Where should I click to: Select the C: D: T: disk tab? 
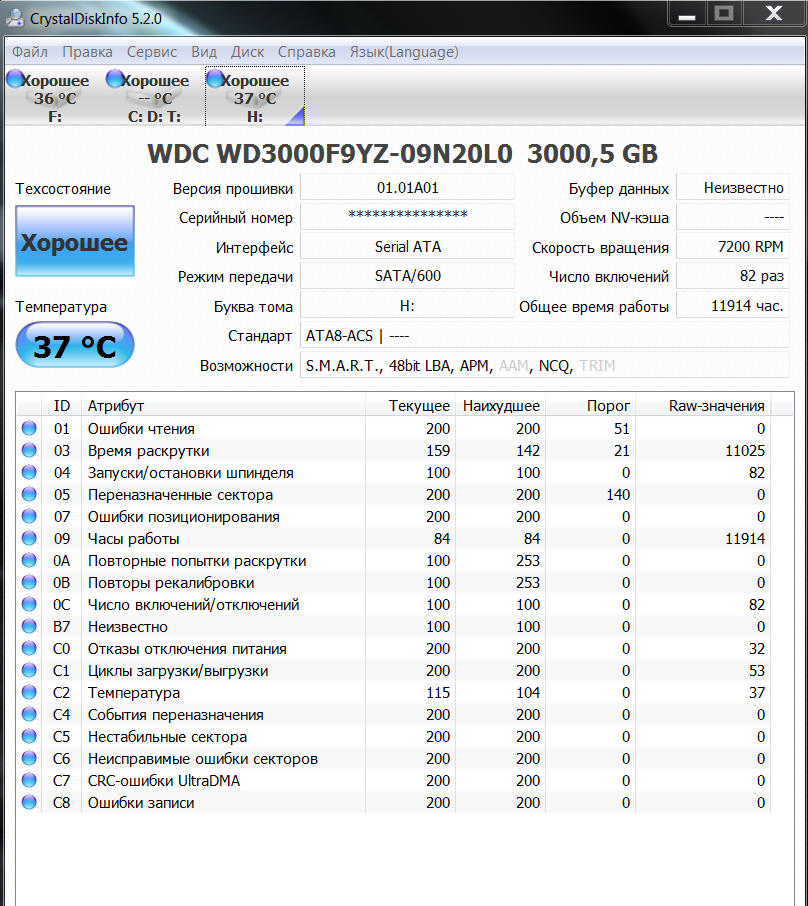(154, 96)
